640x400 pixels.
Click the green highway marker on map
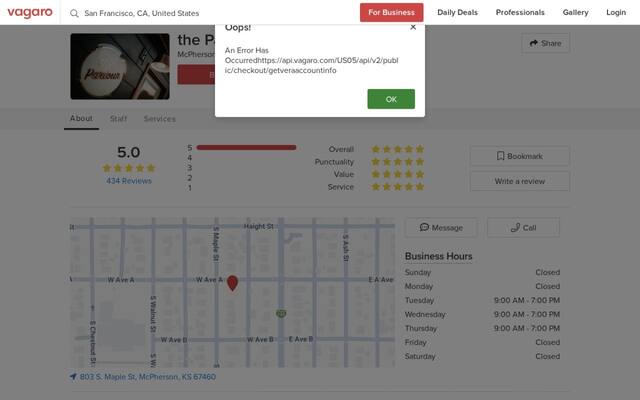[x=281, y=313]
